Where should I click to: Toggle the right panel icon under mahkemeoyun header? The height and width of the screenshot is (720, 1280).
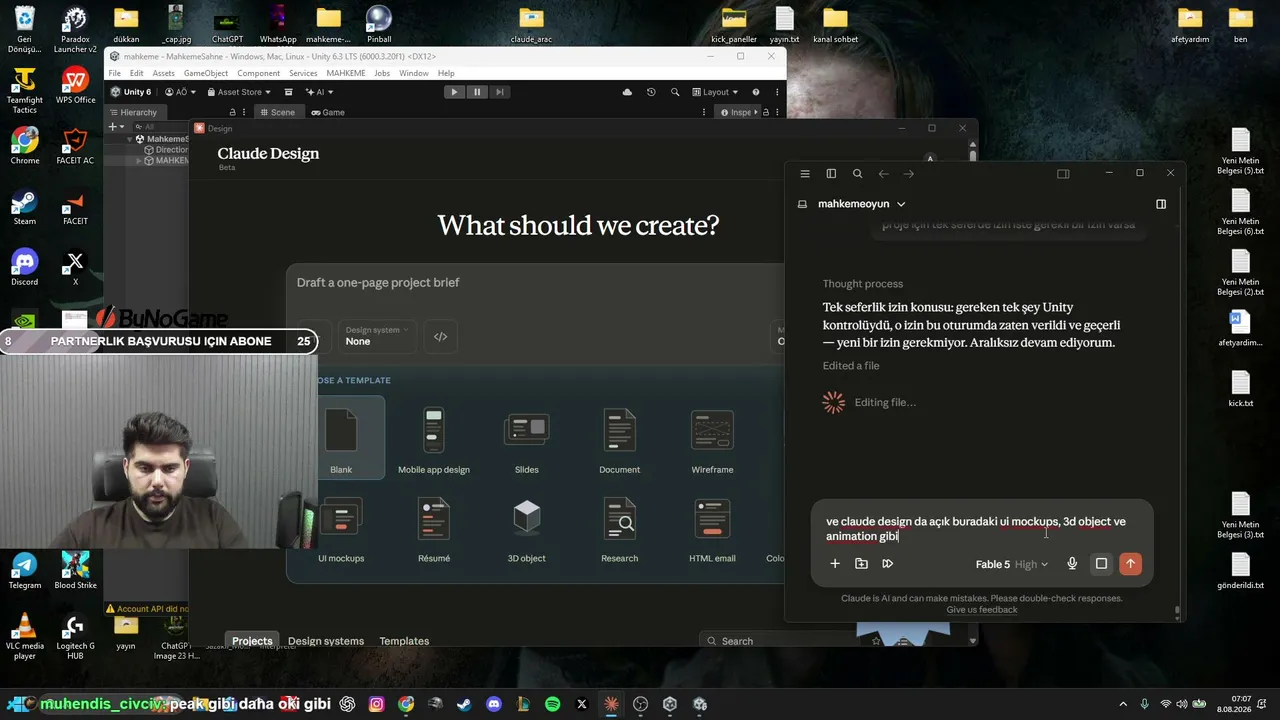[x=1161, y=204]
